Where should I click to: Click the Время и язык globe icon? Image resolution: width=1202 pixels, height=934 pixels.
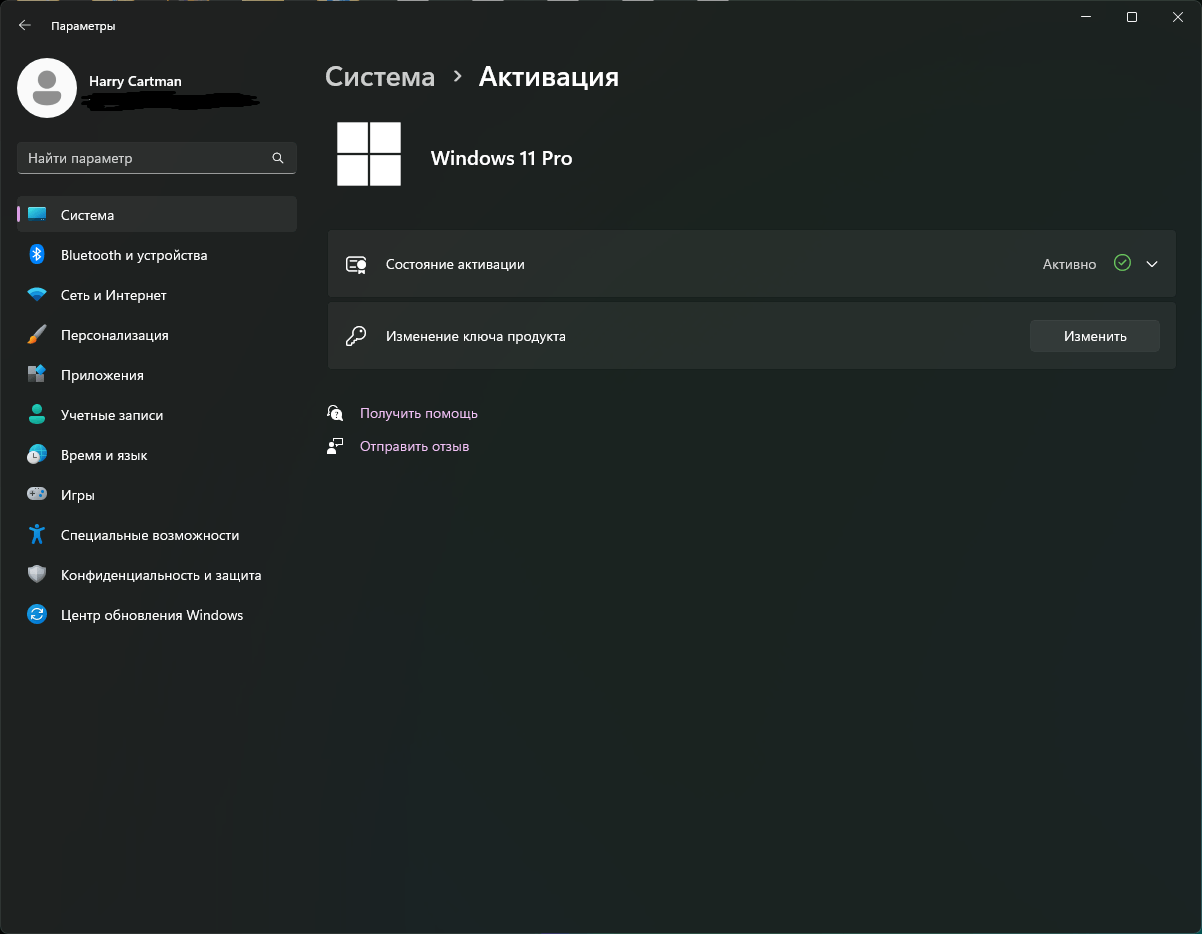[x=37, y=454]
